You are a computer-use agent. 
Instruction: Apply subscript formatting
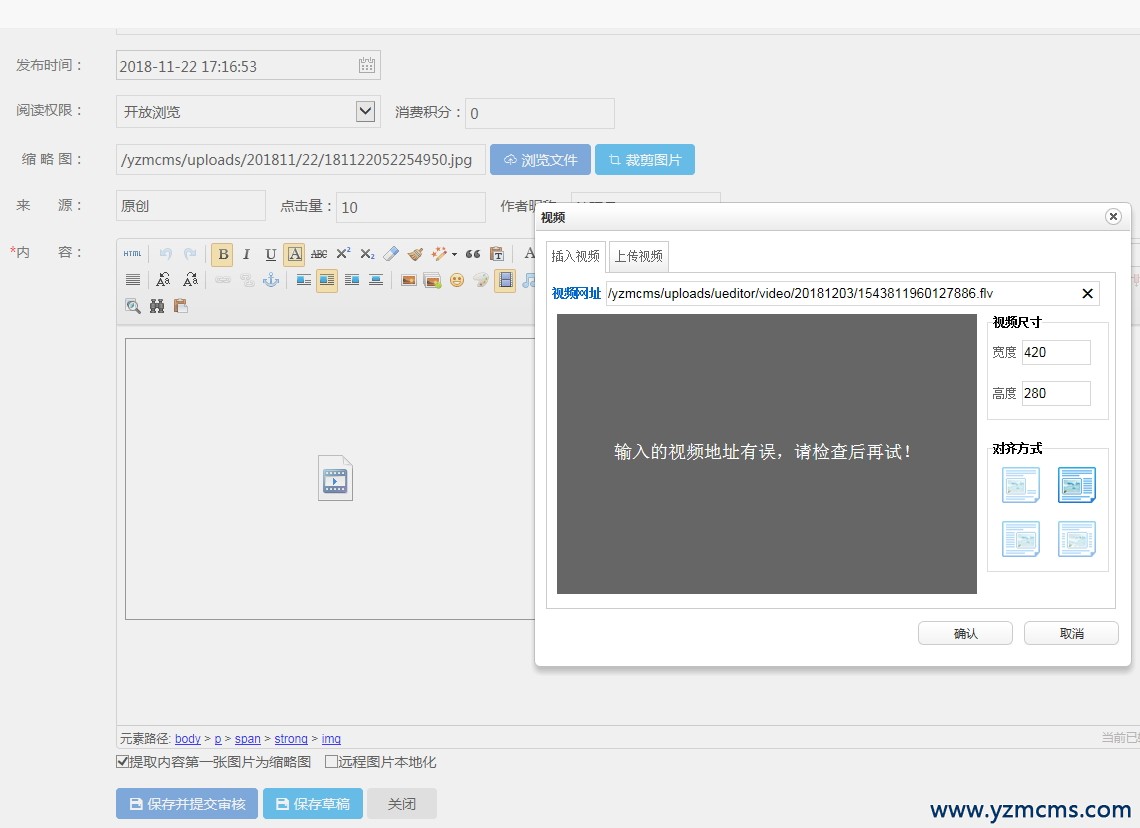coord(367,254)
